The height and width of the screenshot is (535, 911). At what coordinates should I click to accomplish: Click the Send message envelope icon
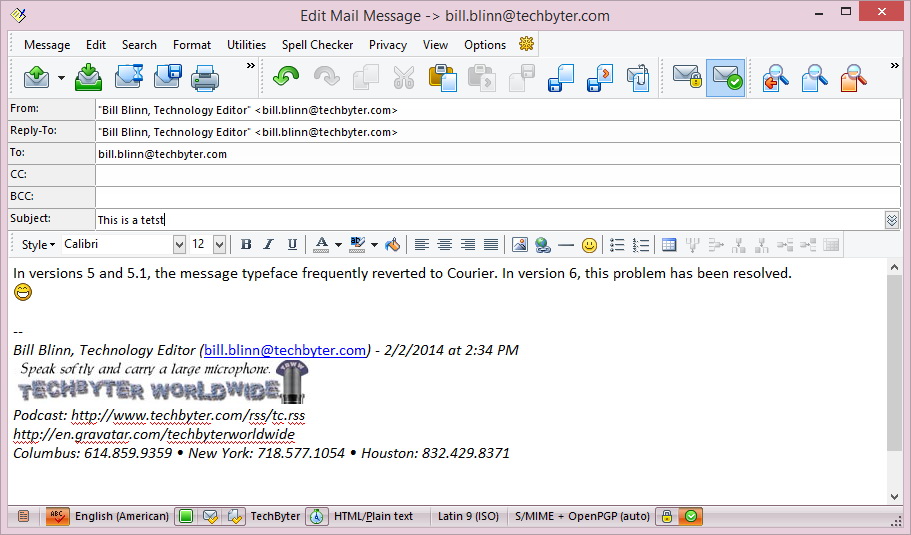[x=36, y=77]
